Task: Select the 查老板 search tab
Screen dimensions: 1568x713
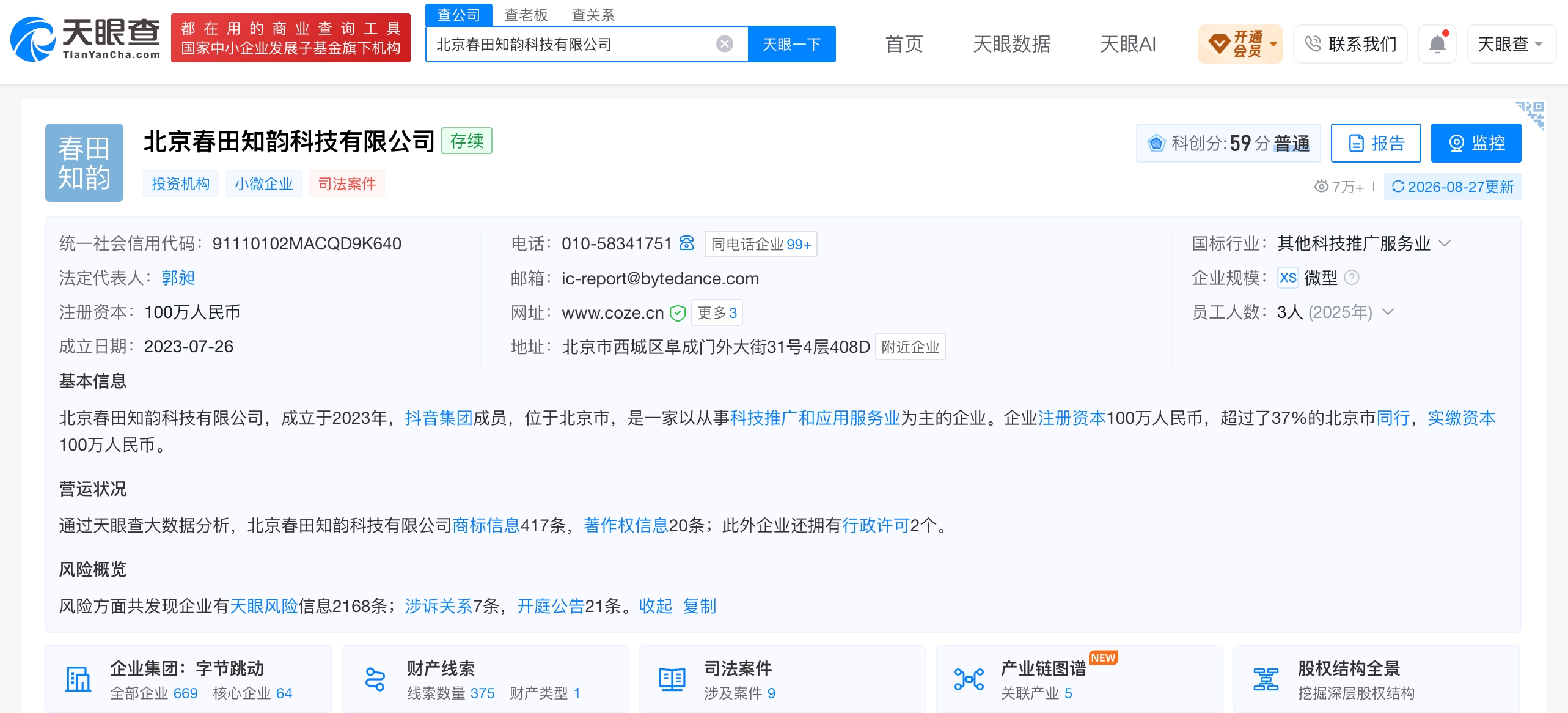Action: coord(526,15)
